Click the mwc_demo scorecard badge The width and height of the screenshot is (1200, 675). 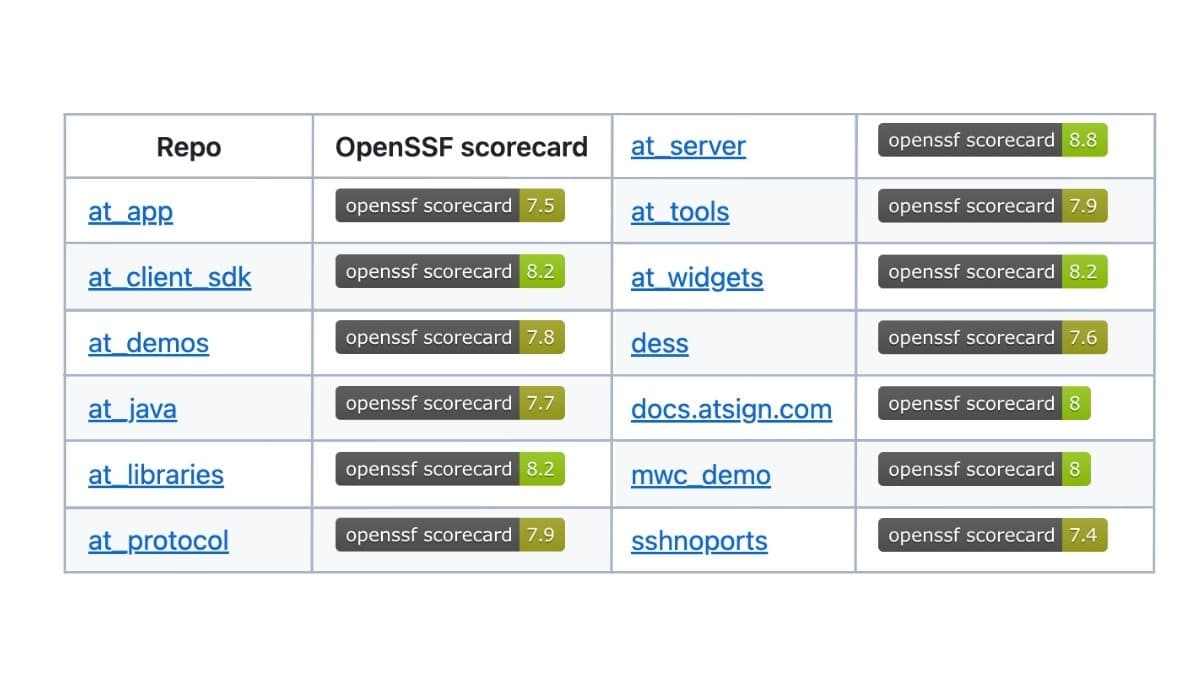click(984, 469)
